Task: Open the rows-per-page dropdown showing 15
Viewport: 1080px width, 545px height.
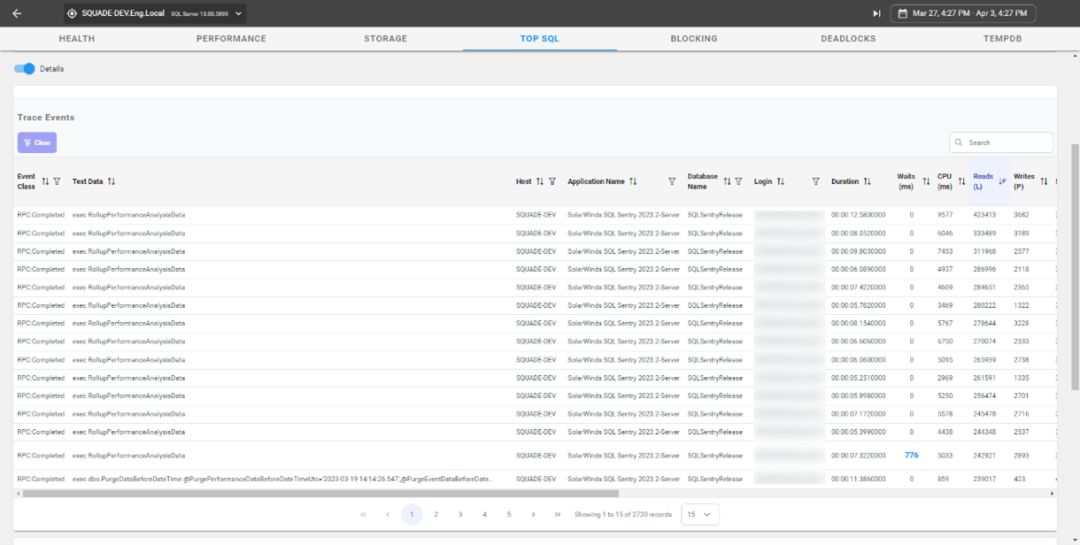Action: pyautogui.click(x=700, y=514)
